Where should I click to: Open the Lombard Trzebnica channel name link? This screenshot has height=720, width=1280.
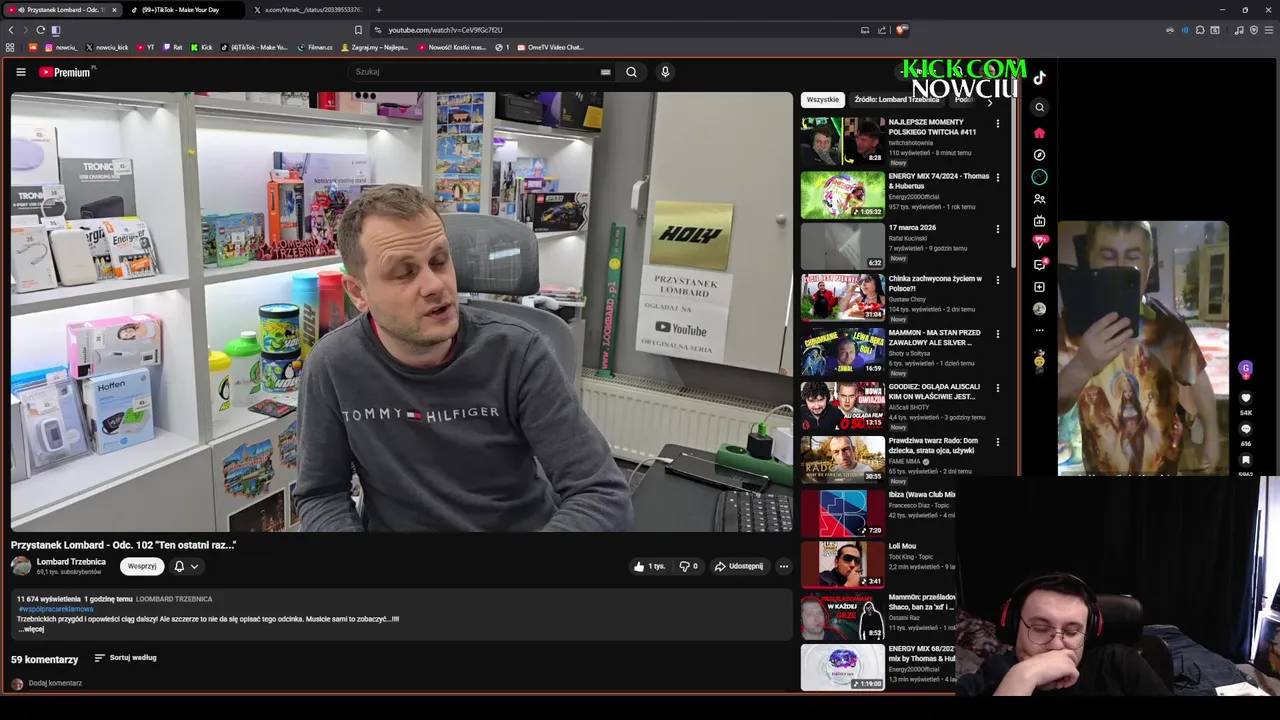coord(71,562)
